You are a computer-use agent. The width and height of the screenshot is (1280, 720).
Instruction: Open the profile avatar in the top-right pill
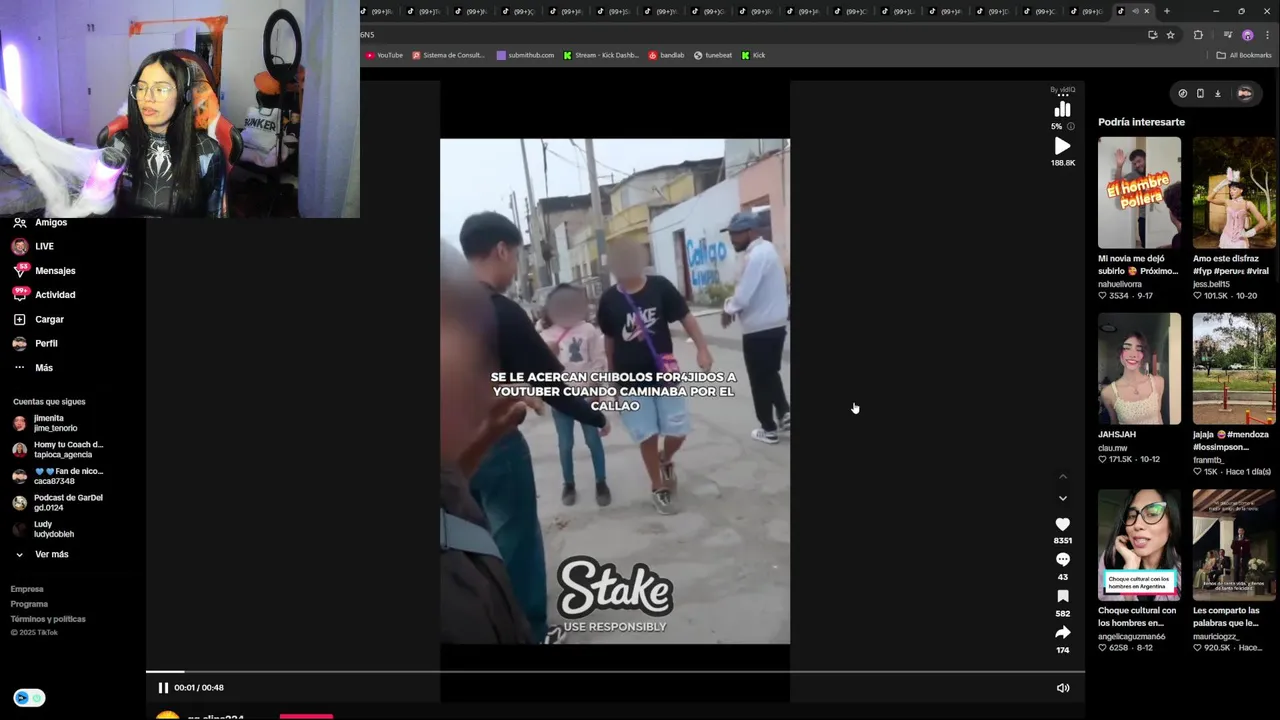[x=1245, y=93]
